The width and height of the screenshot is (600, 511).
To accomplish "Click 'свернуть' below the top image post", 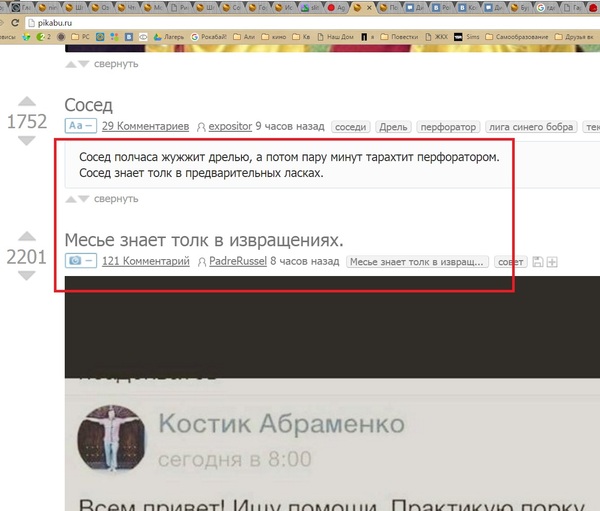I will click(x=116, y=64).
